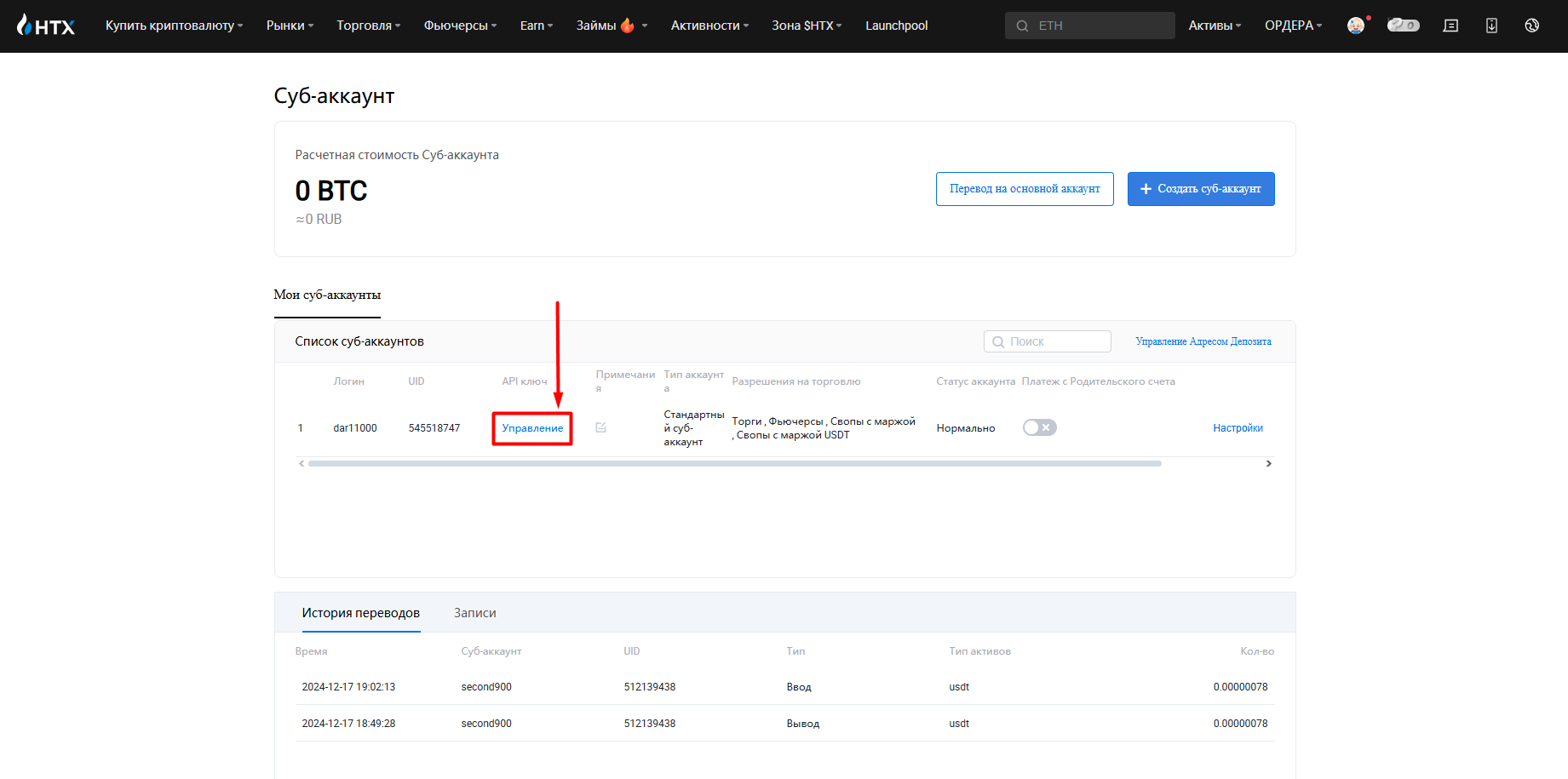This screenshot has height=779, width=1568.
Task: Expand the Earn dropdown
Action: pos(537,26)
